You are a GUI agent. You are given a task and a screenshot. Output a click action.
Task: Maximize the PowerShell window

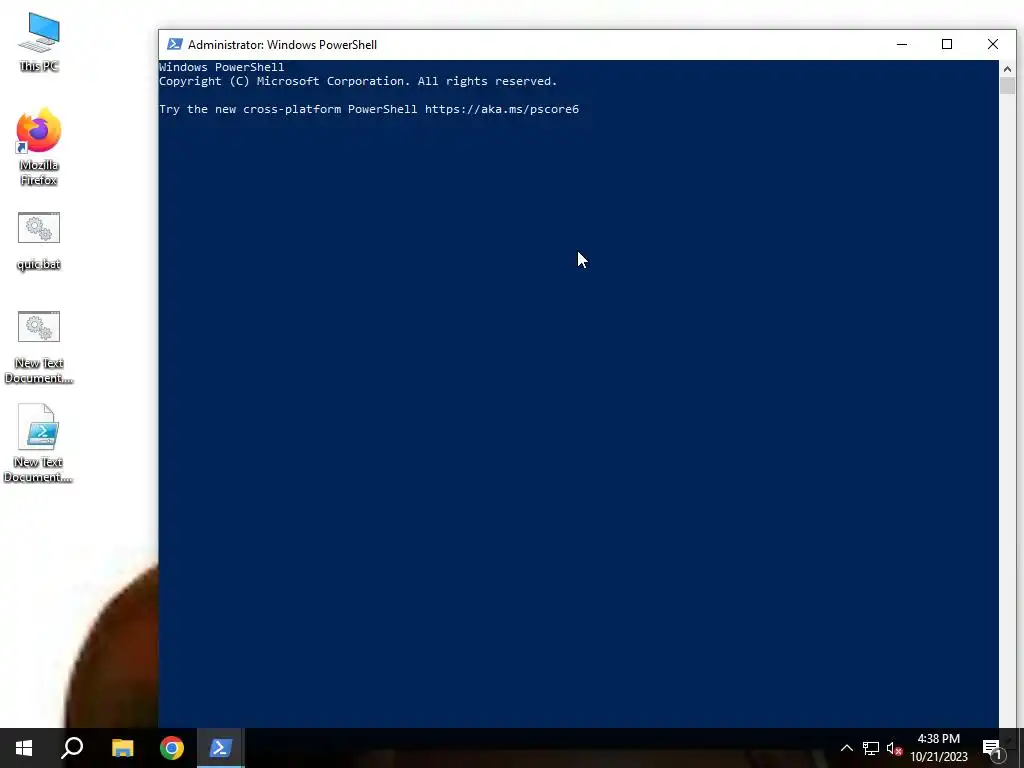coord(947,44)
